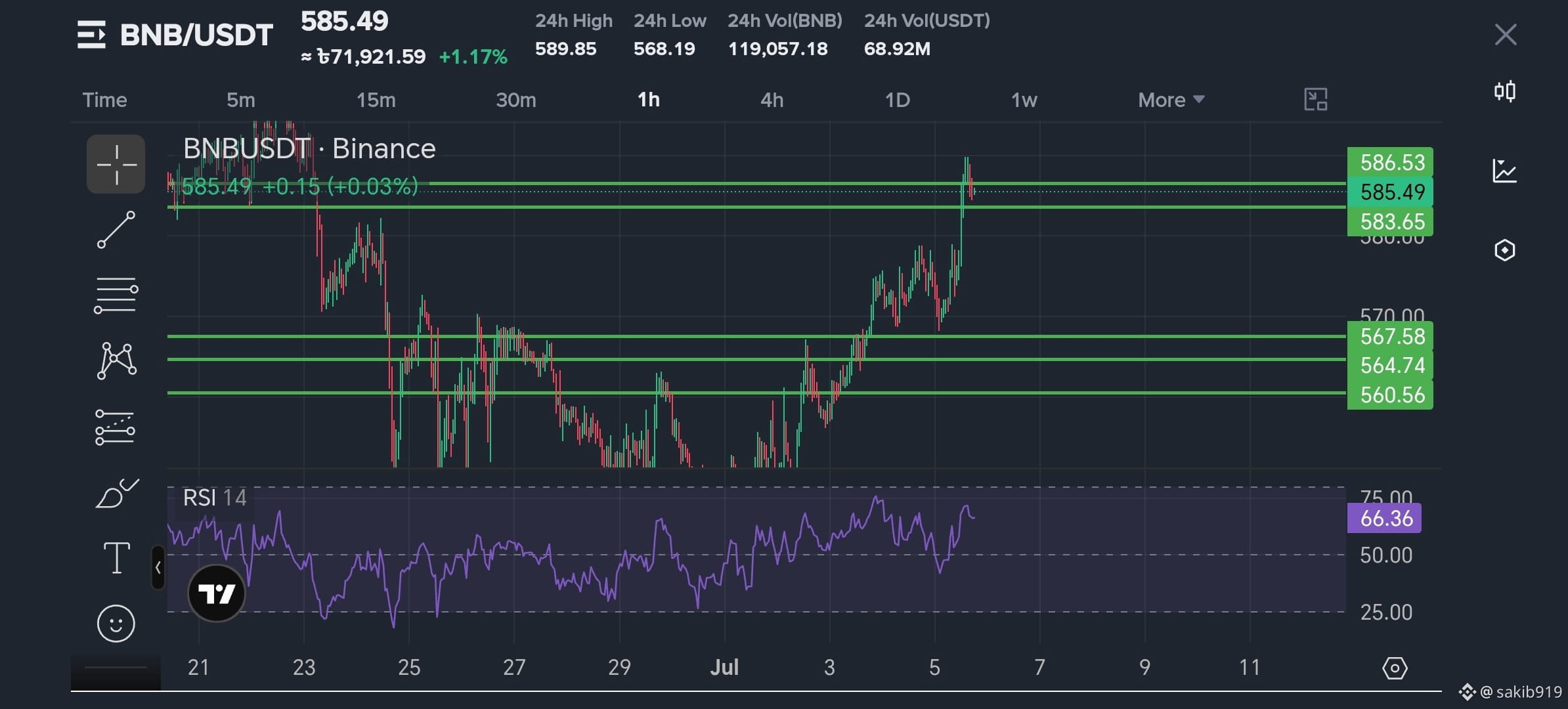
Task: Click the 24h Low value 568.19
Action: [664, 49]
